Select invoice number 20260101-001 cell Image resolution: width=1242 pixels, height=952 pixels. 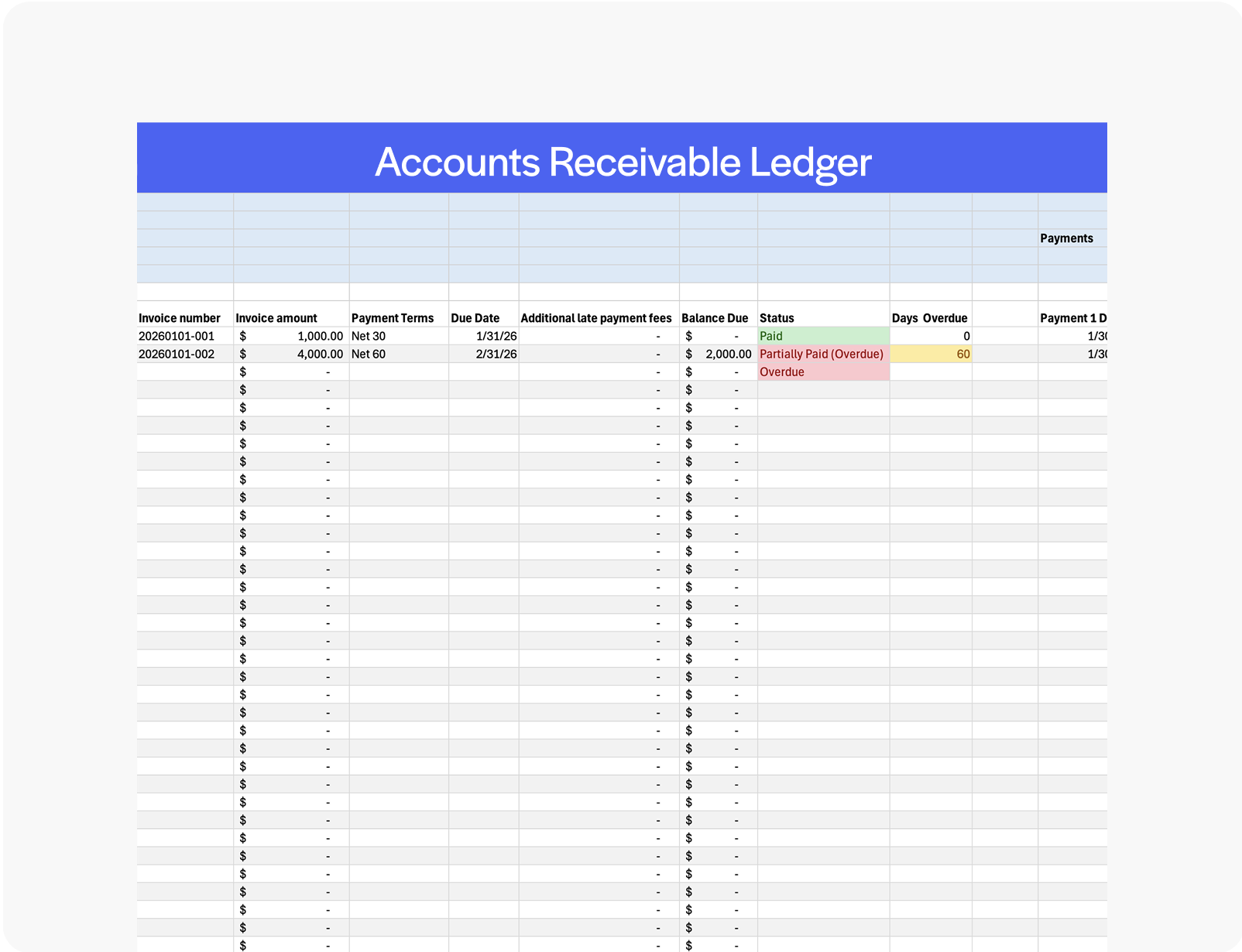(185, 336)
